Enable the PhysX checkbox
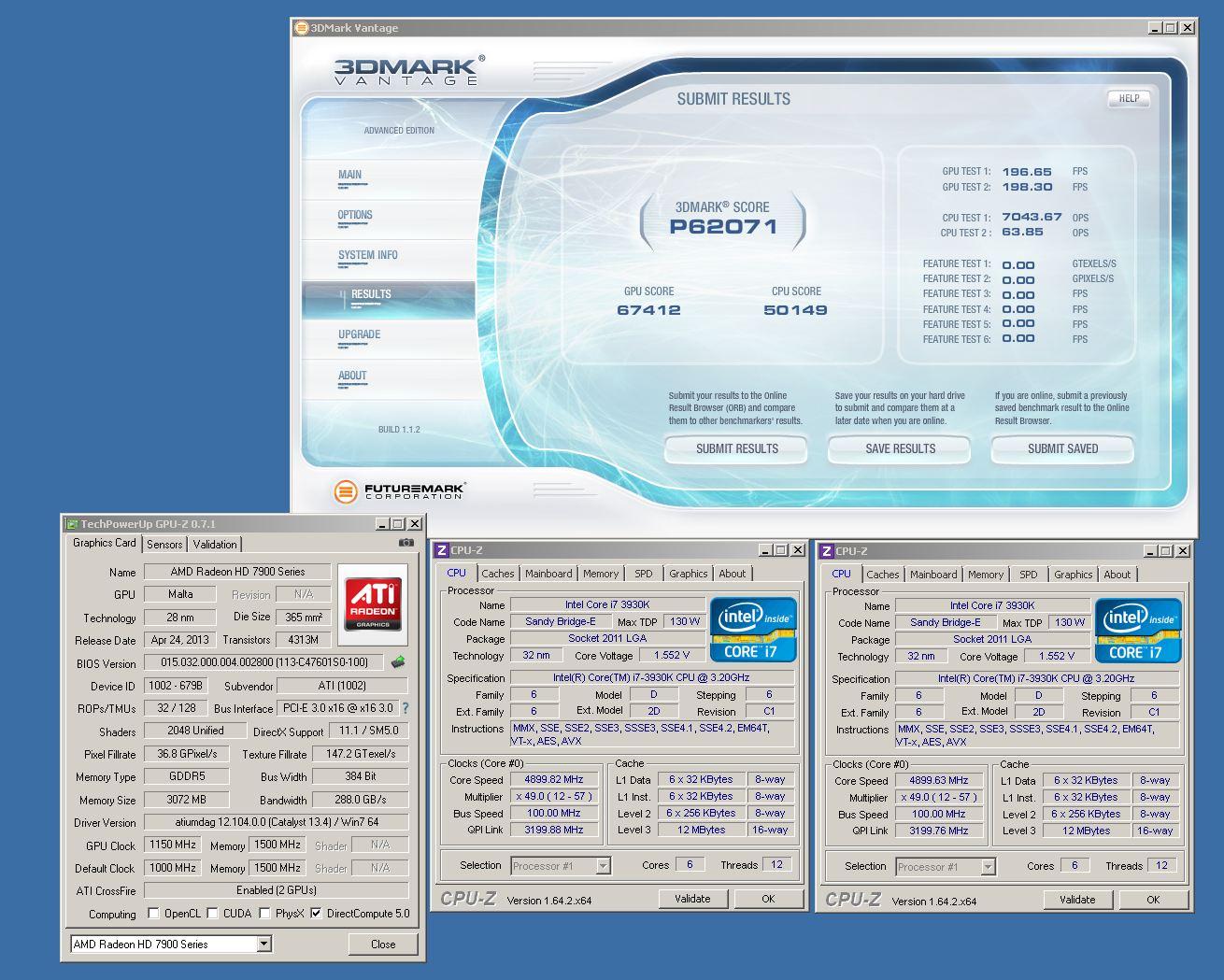This screenshot has width=1224, height=980. [264, 914]
